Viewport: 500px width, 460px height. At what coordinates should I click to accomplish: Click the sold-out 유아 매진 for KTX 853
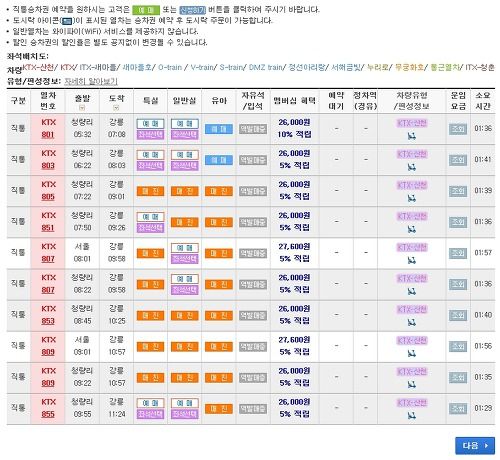click(219, 315)
